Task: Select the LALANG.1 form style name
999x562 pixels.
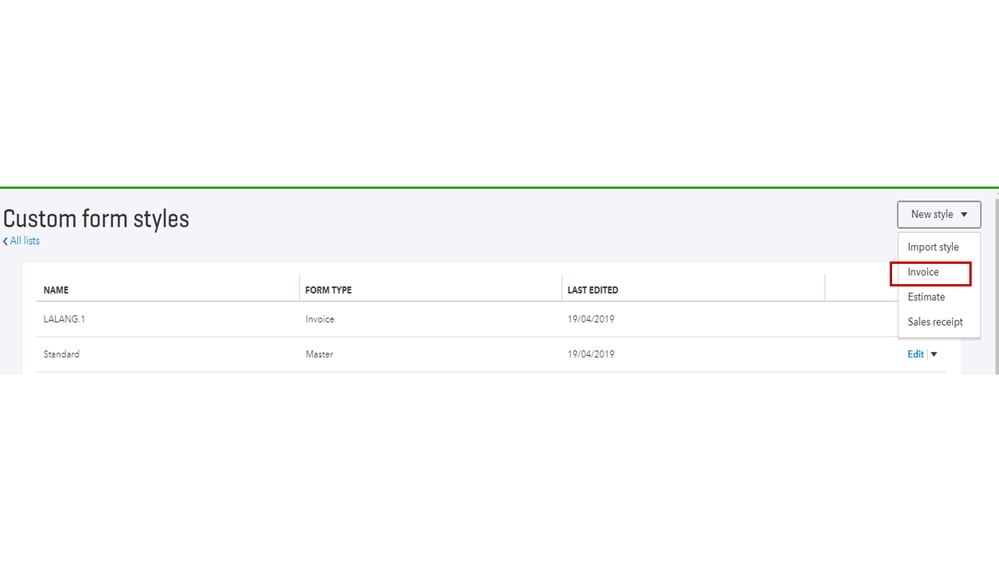Action: point(65,319)
